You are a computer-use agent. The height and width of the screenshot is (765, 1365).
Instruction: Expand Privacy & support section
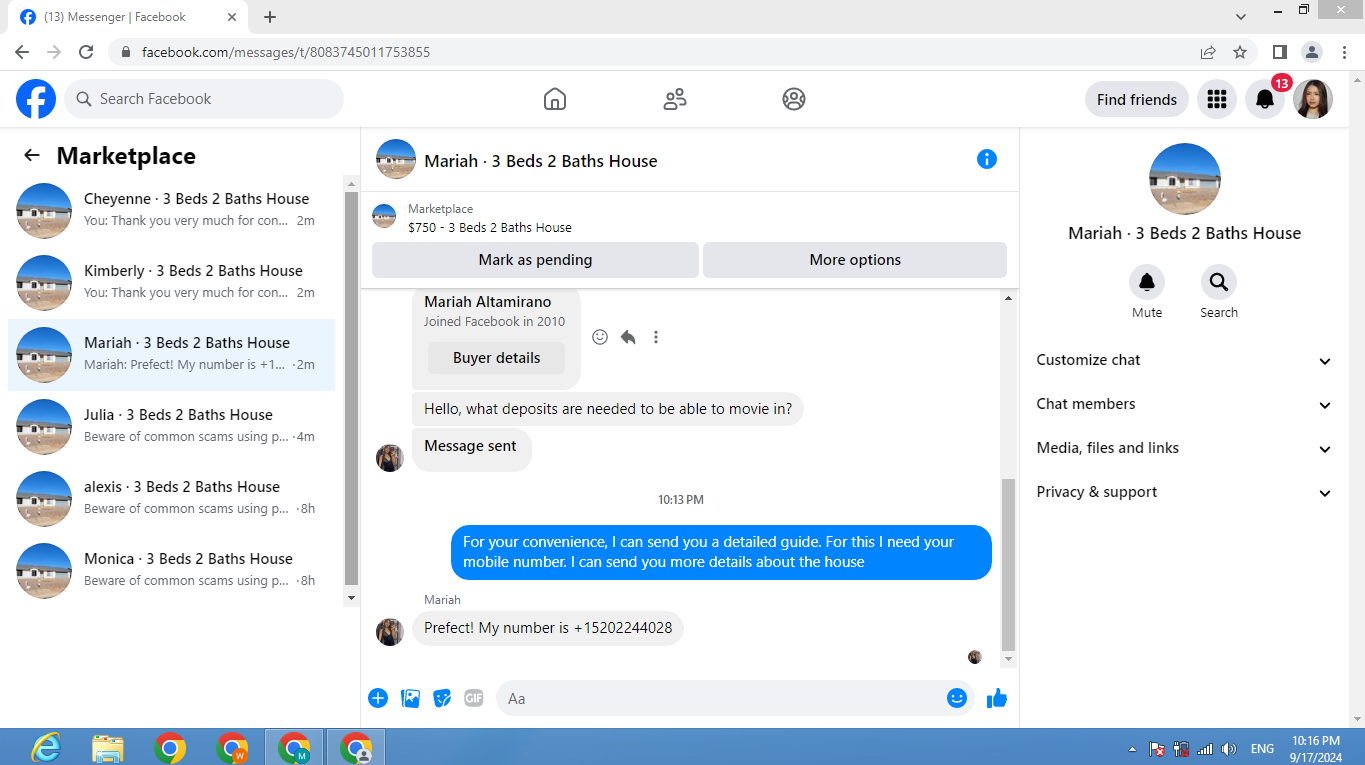(1184, 492)
